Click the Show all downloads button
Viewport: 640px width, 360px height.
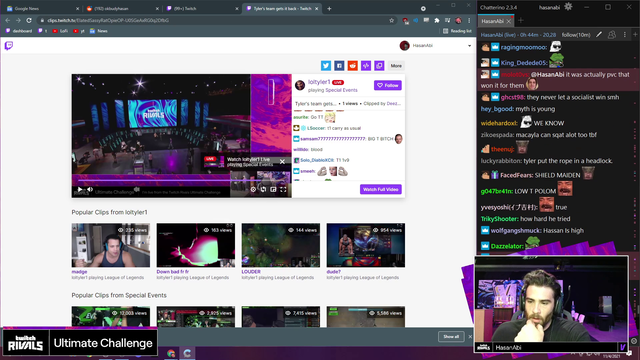click(451, 337)
